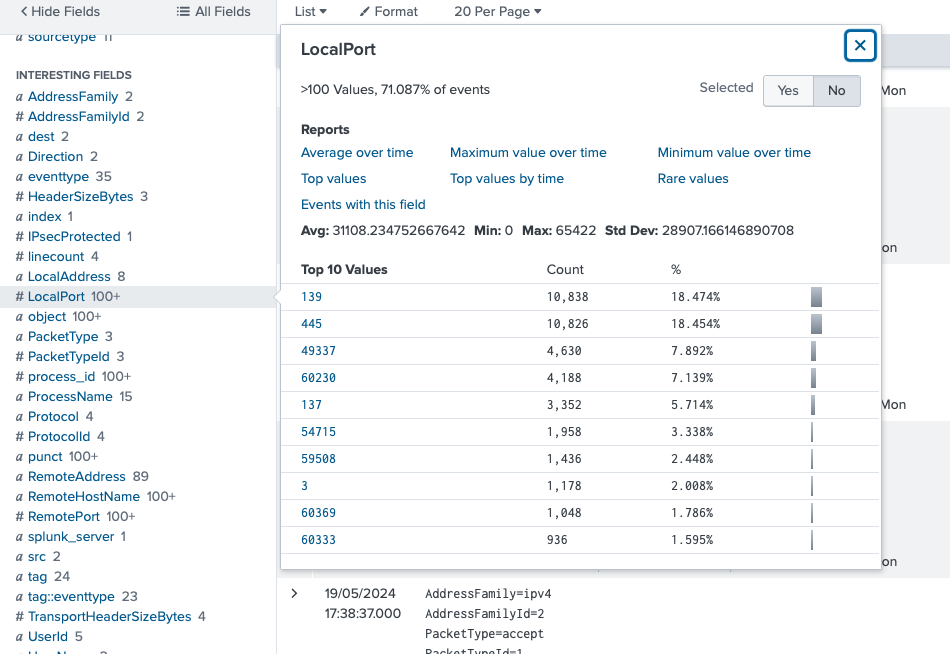The image size is (950, 654).
Task: Filter by LocalPort value 60230
Action: coord(318,378)
